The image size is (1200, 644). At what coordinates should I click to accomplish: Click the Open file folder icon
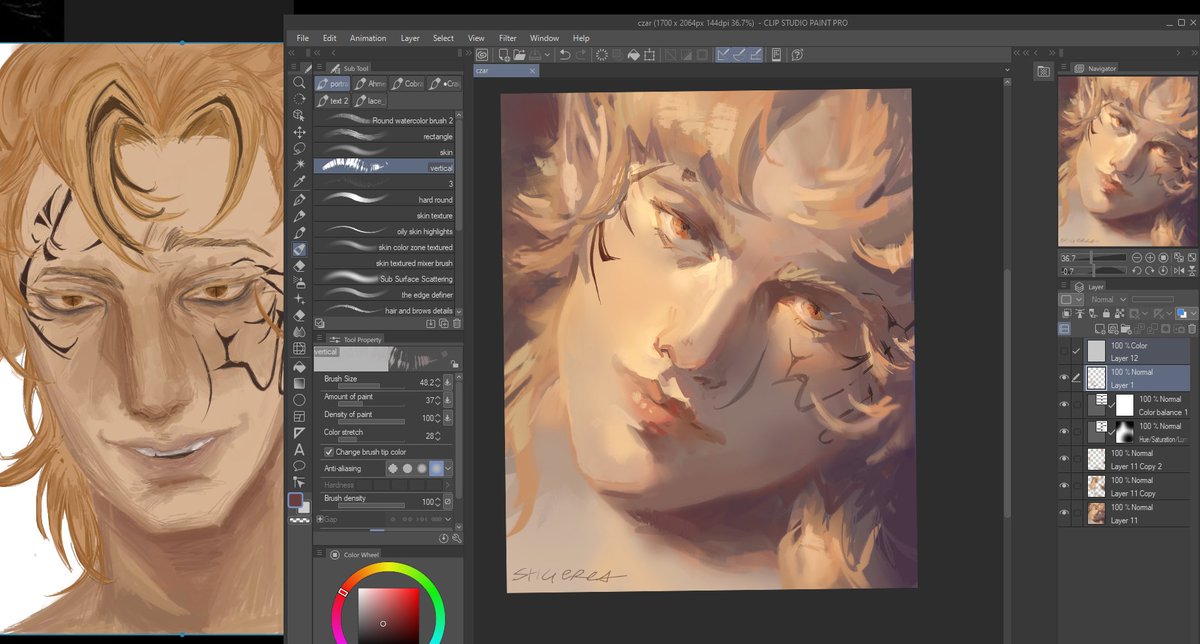pyautogui.click(x=520, y=55)
